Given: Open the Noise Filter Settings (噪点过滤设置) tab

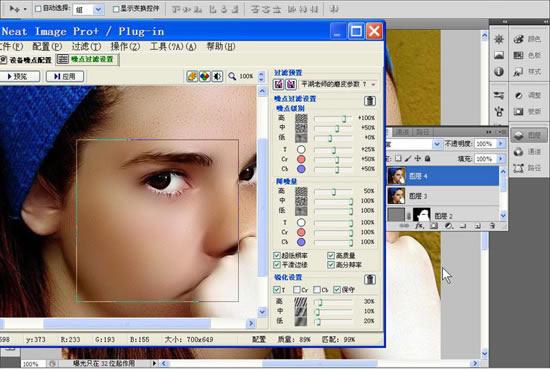Looking at the screenshot, I should pos(87,59).
